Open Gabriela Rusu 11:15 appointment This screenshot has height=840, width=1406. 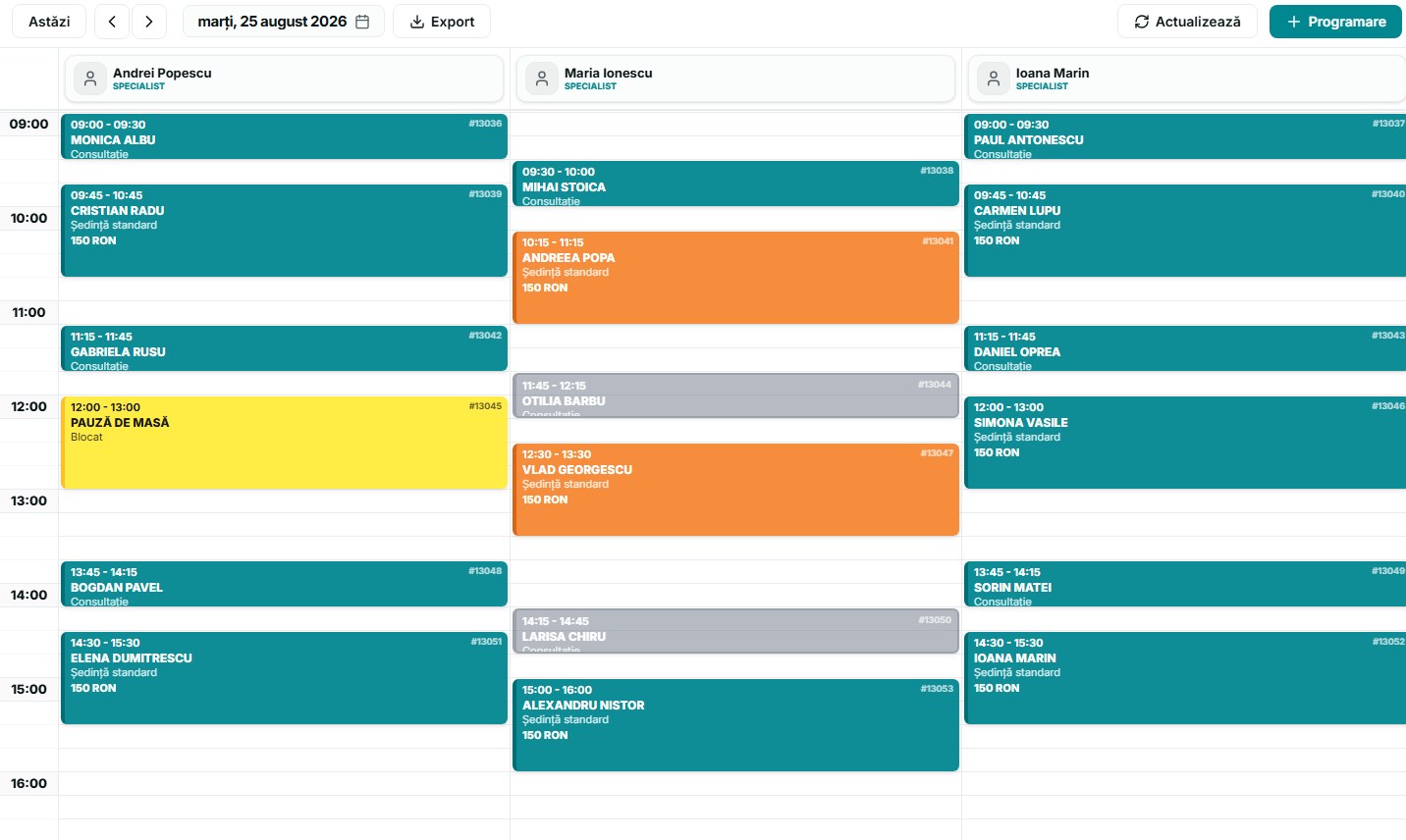tap(284, 348)
